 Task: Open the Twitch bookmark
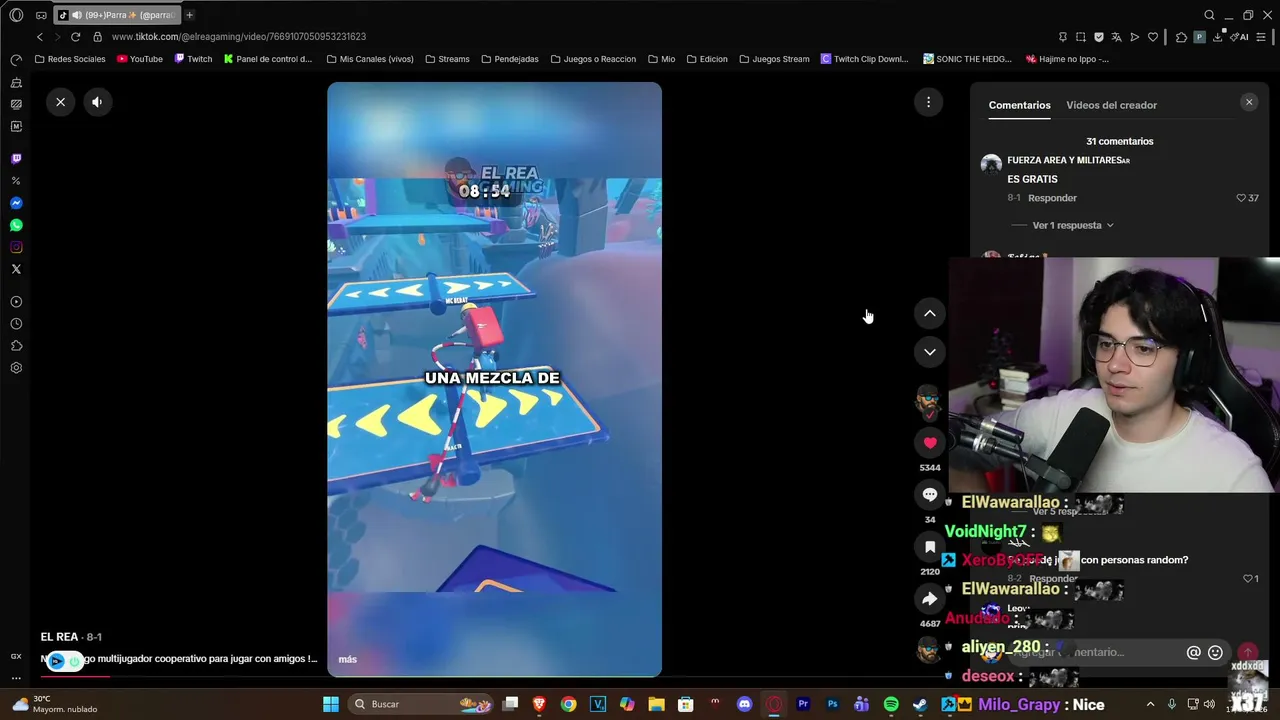[x=194, y=59]
